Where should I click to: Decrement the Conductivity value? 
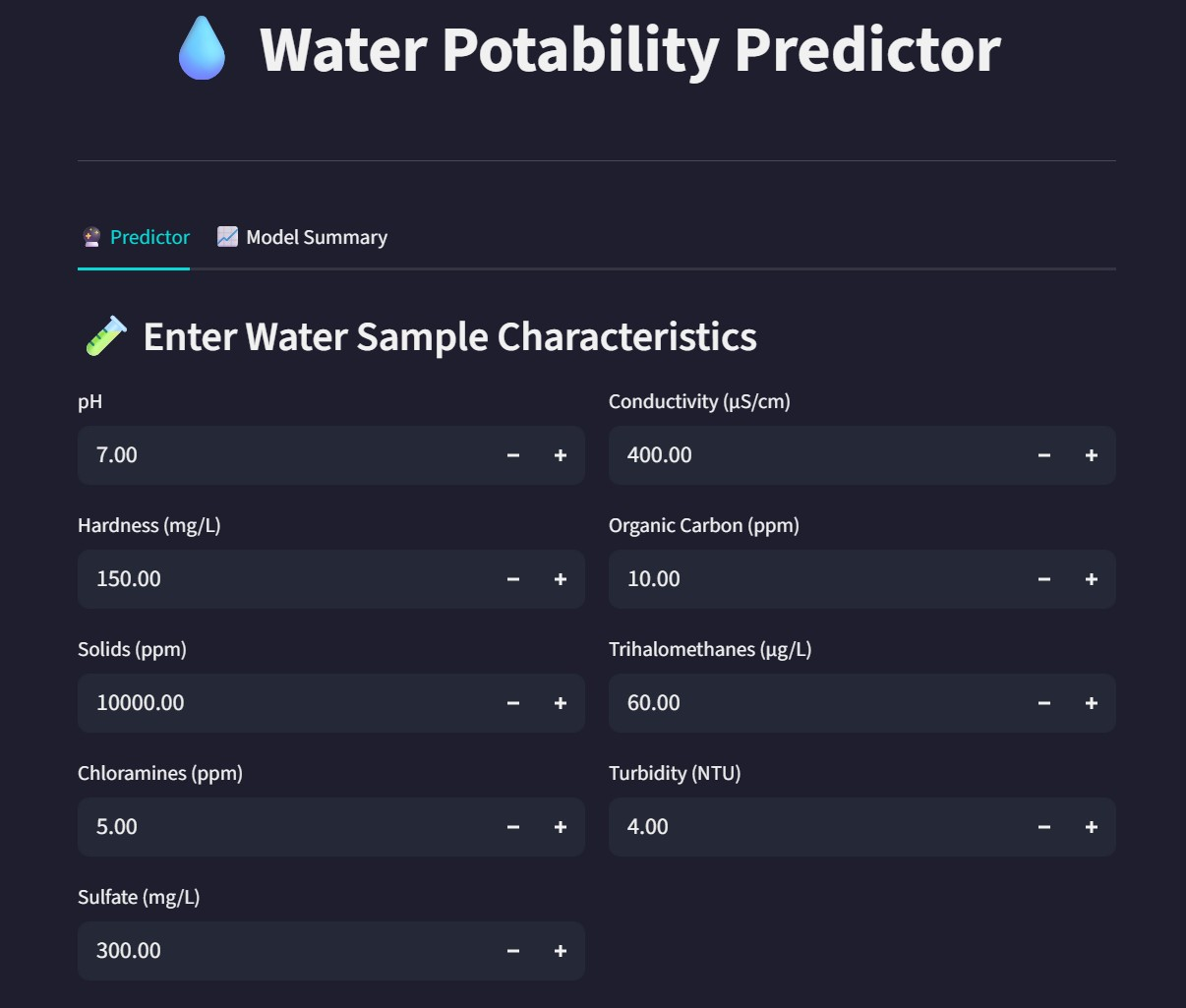[x=1044, y=455]
